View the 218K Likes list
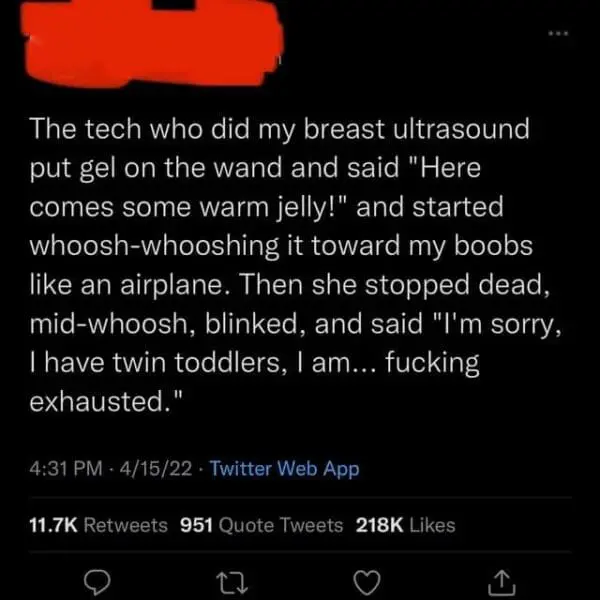600x600 pixels. click(x=406, y=525)
